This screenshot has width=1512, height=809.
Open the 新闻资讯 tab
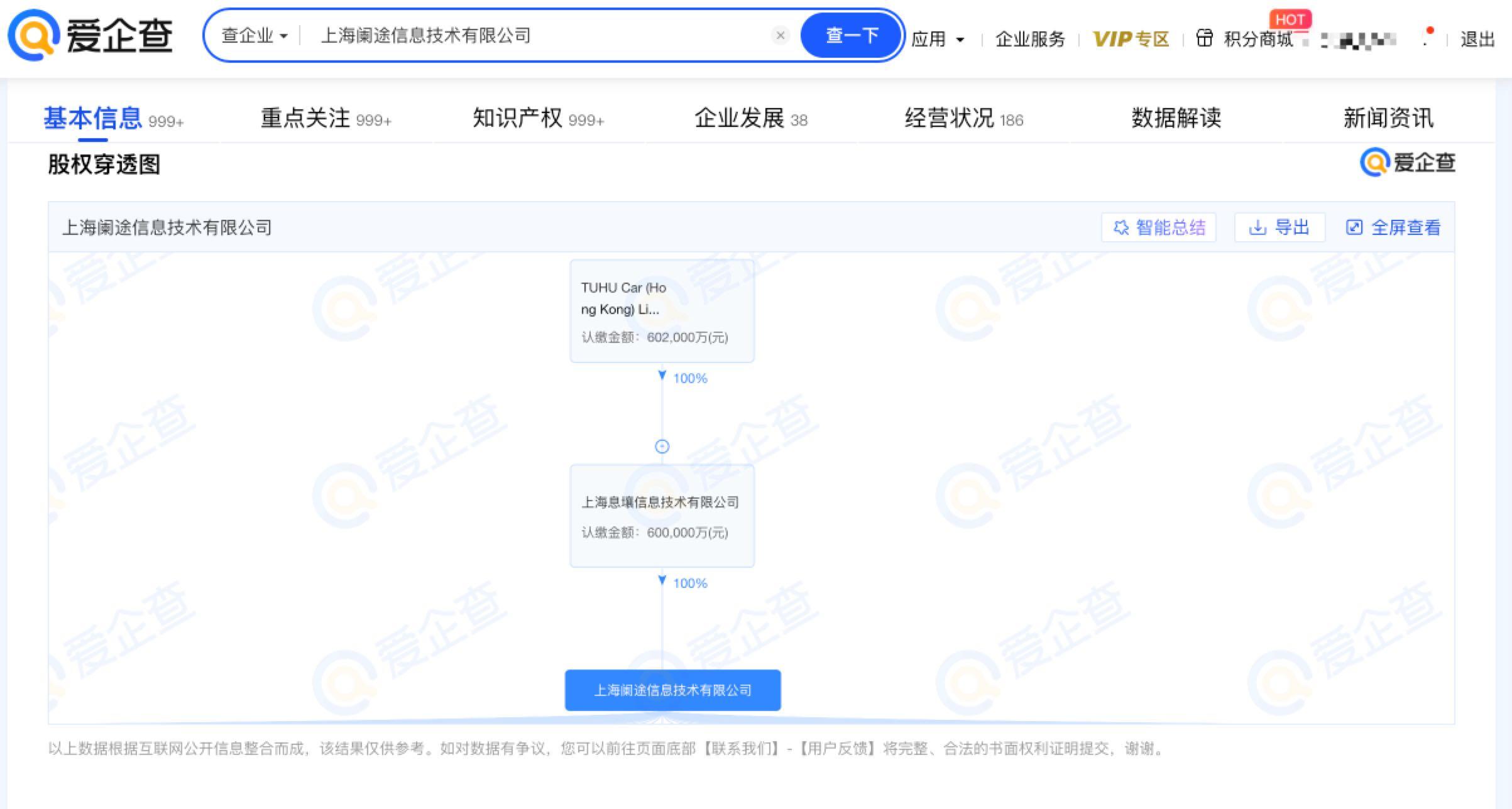point(1388,118)
